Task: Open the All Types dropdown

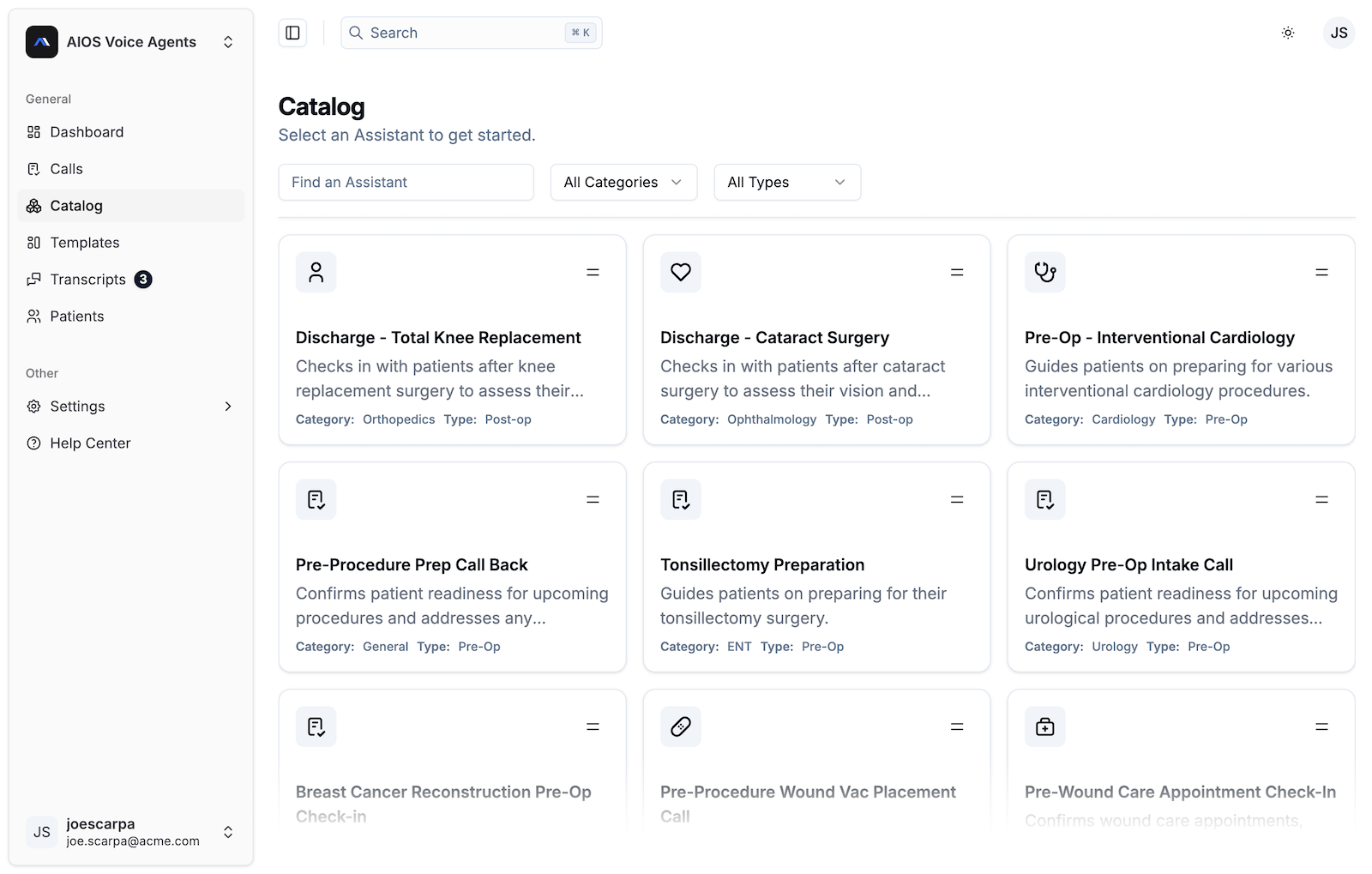Action: (786, 182)
